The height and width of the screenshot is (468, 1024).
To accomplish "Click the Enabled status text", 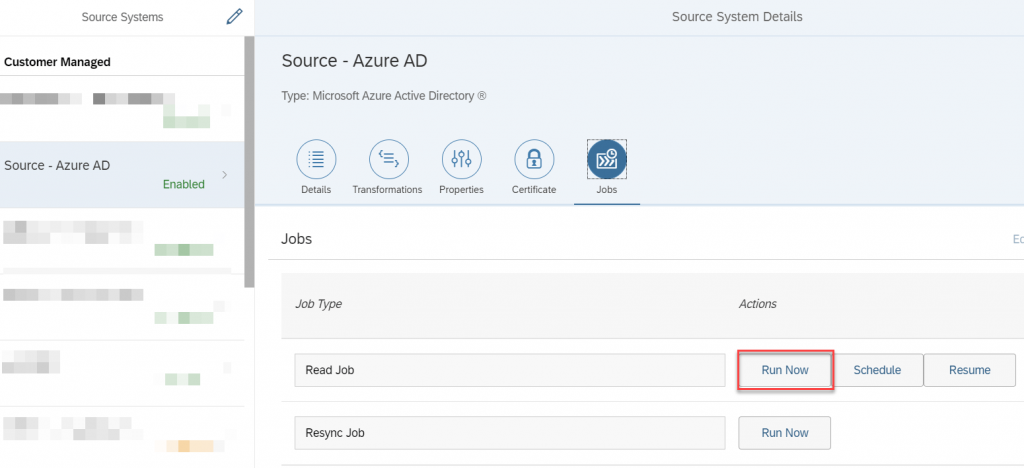I will pos(184,184).
